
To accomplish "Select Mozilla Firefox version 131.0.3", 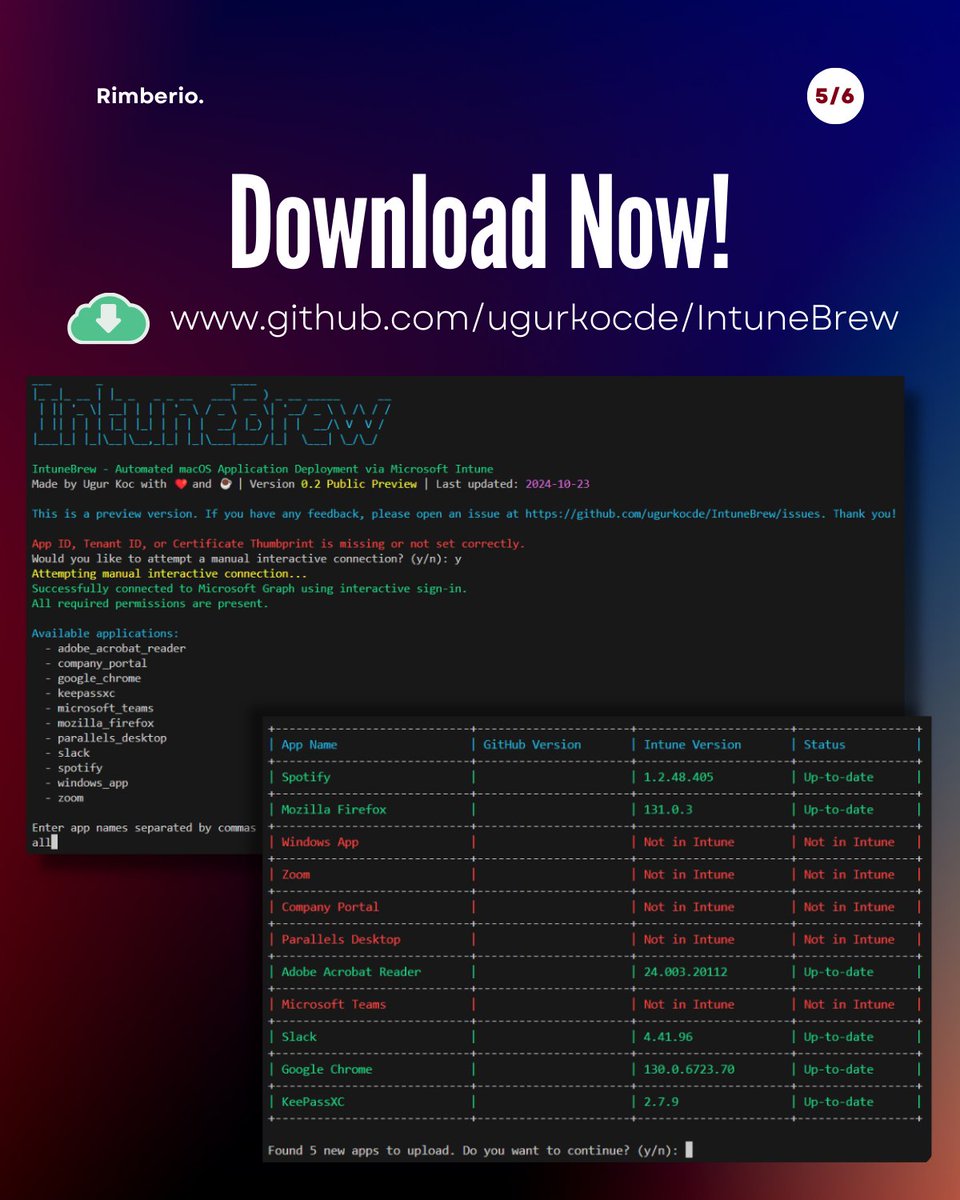I will [668, 809].
